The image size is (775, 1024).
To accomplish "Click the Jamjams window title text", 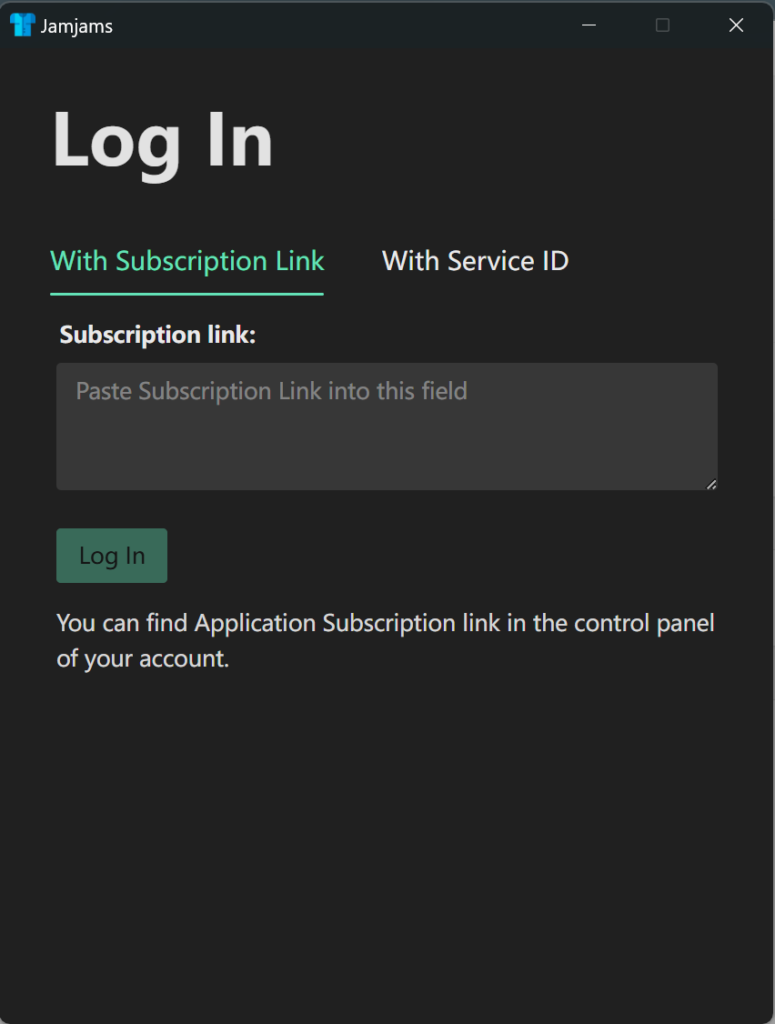I will tap(77, 27).
